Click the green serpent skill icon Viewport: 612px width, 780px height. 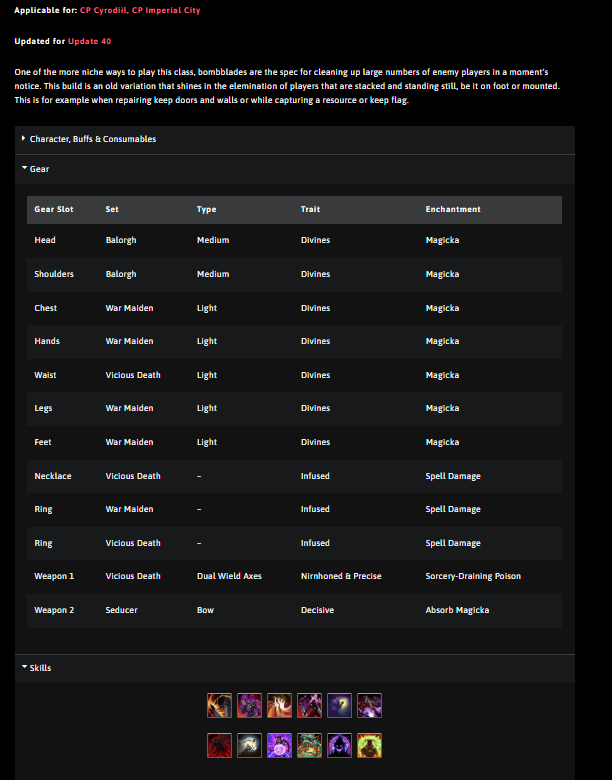(x=310, y=745)
